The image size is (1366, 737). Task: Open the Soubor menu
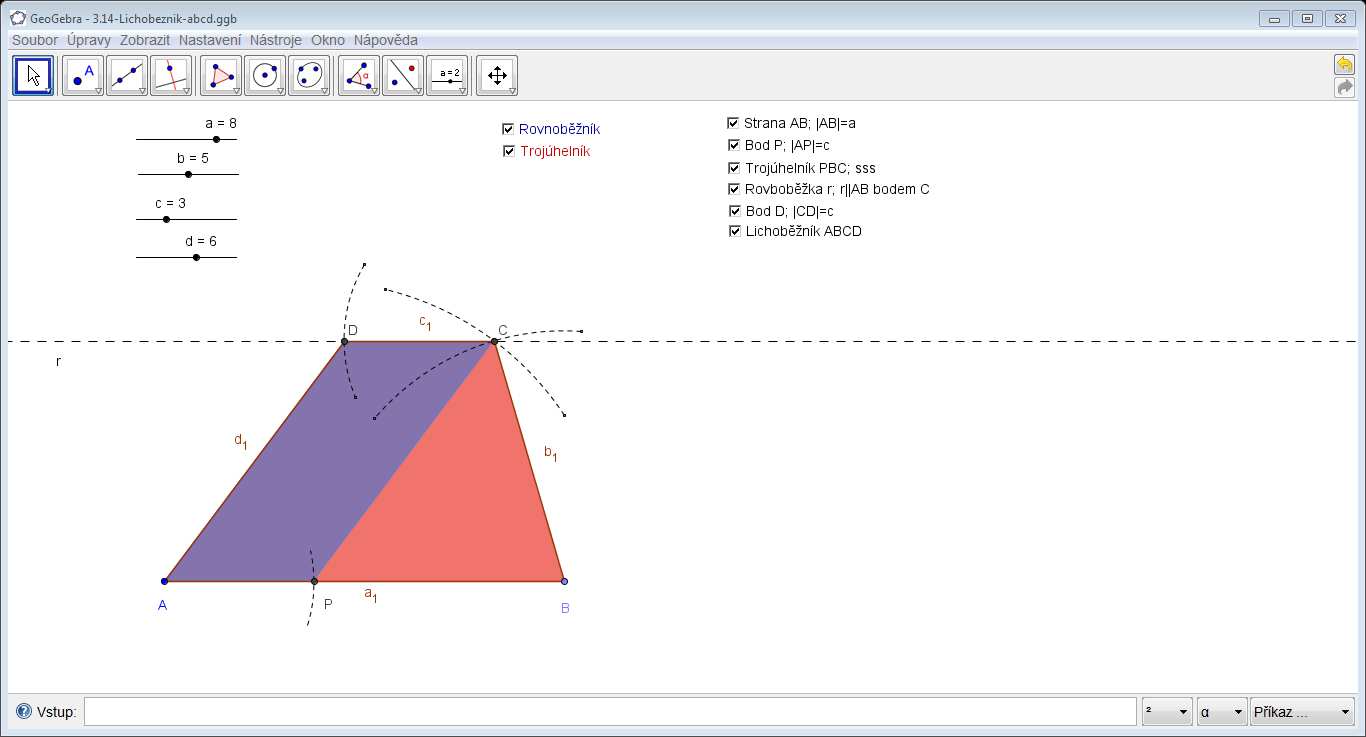point(35,40)
